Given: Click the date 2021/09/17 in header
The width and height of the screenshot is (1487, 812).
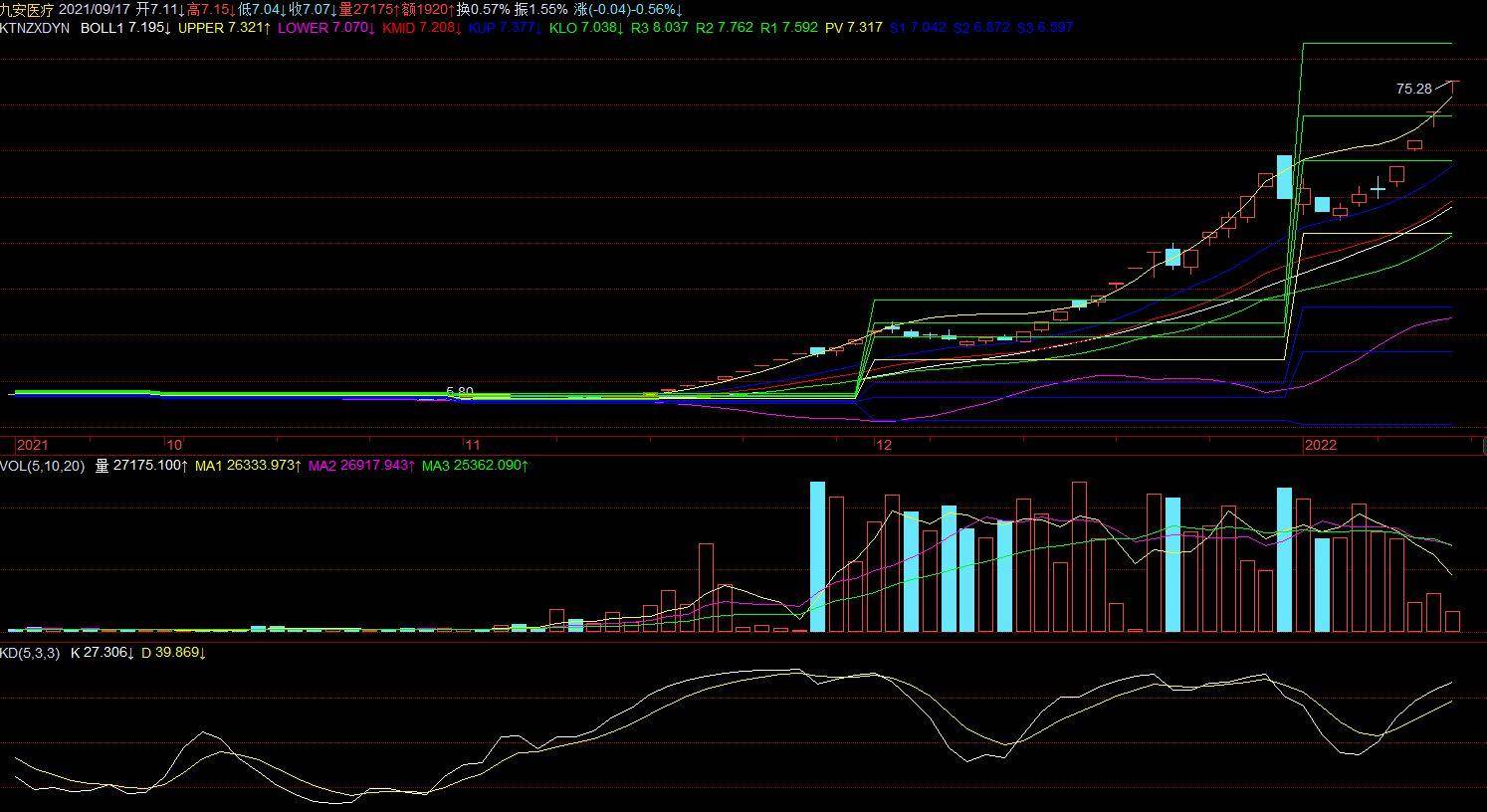Looking at the screenshot, I should pyautogui.click(x=96, y=9).
